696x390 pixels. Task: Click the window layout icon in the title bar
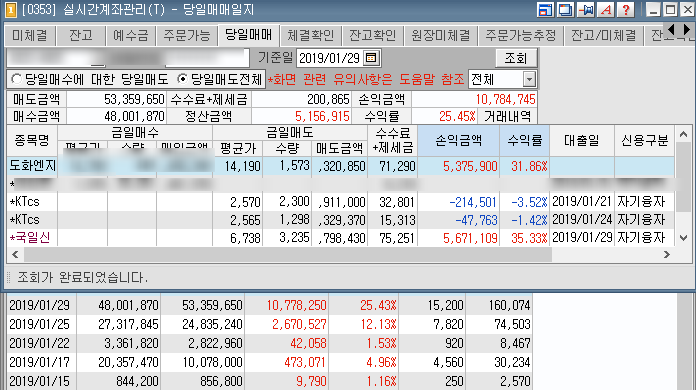pos(545,10)
